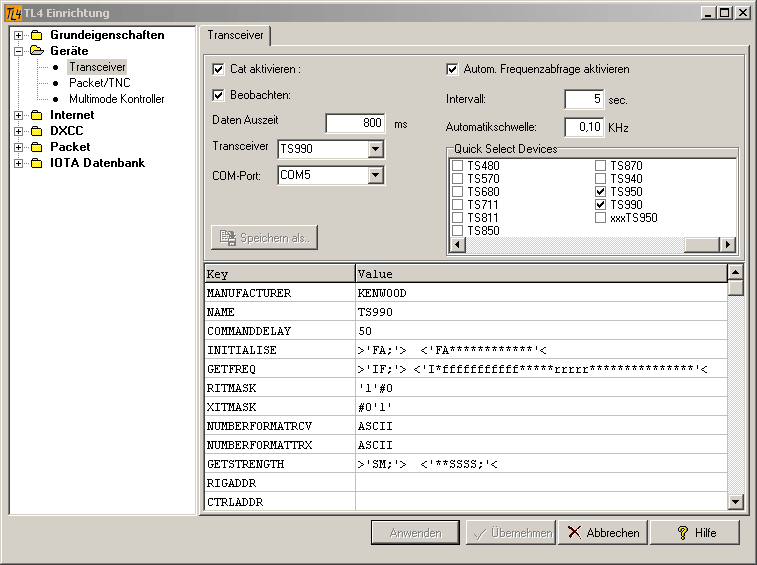Click the NAME value TS990 cell
Viewport: 757px width, 565px height.
click(x=541, y=312)
